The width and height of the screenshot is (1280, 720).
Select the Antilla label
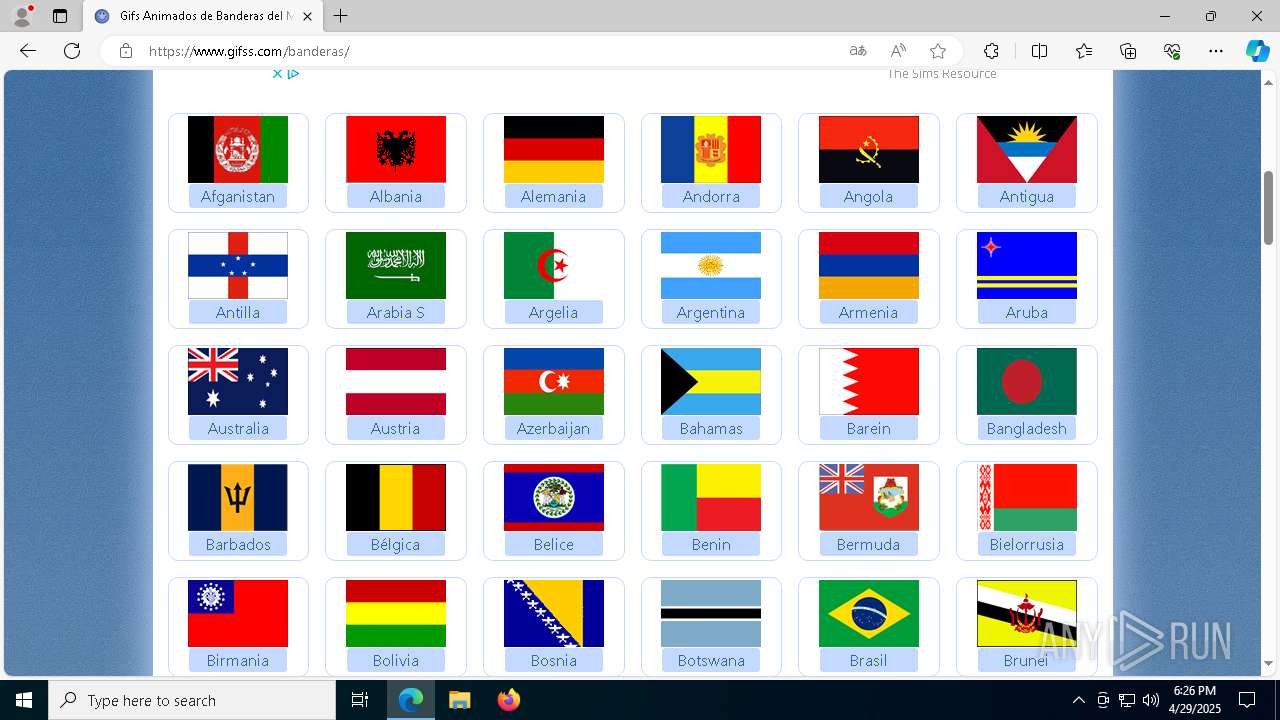pyautogui.click(x=238, y=313)
